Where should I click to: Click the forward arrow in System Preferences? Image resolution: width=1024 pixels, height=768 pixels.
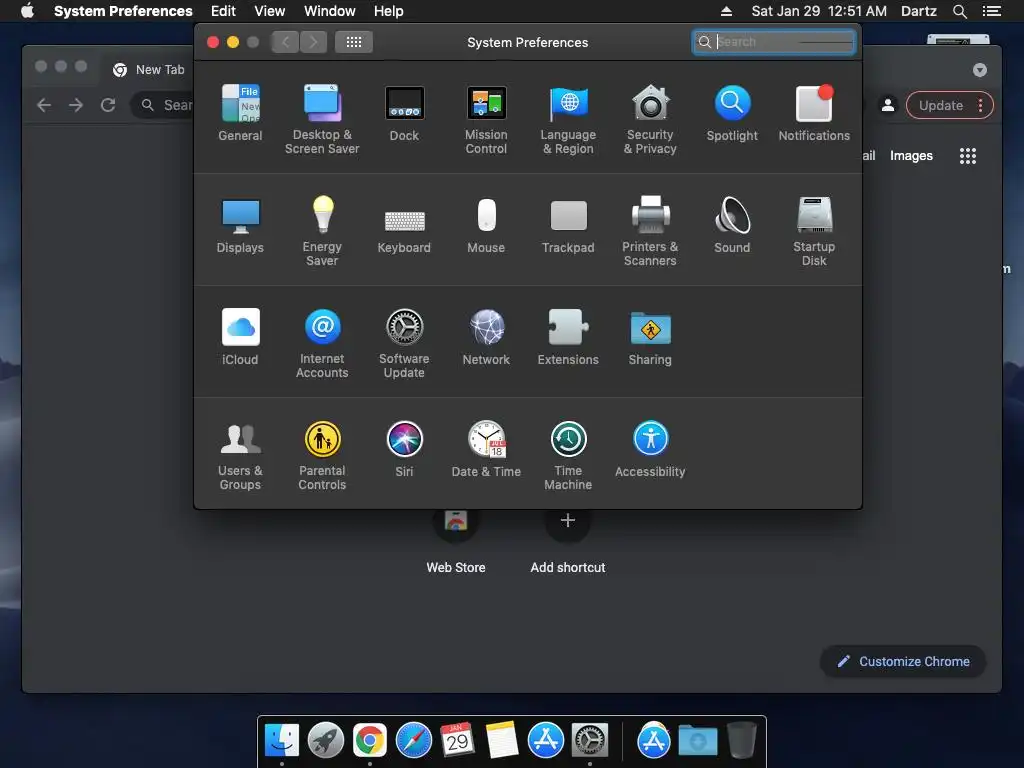pos(313,42)
